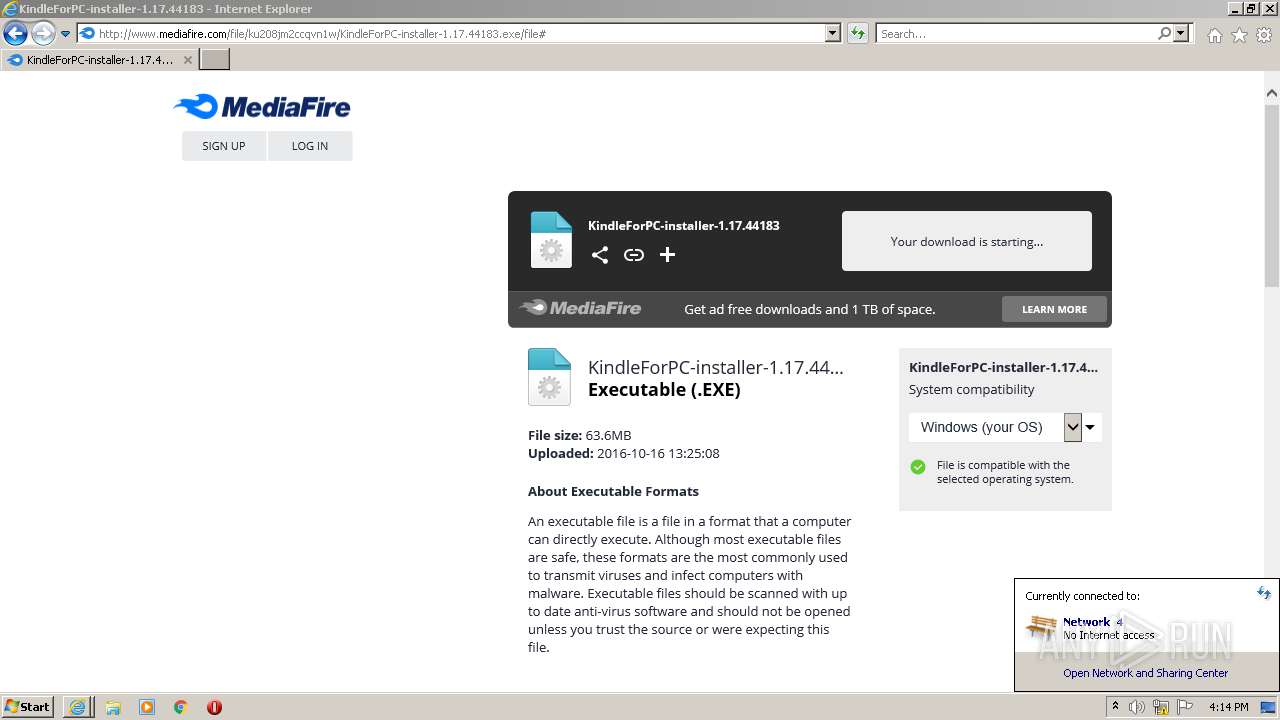Open the recent pages history dropdown
Viewport: 1280px width, 720px height.
click(x=66, y=34)
